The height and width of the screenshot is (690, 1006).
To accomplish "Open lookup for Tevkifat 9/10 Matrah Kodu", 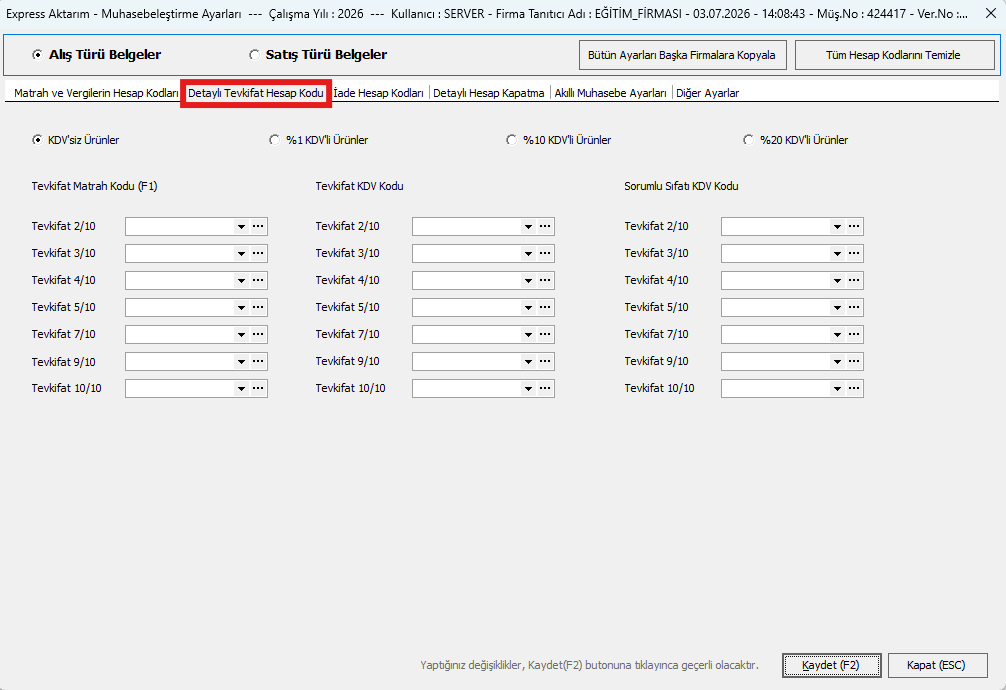I will (x=258, y=361).
